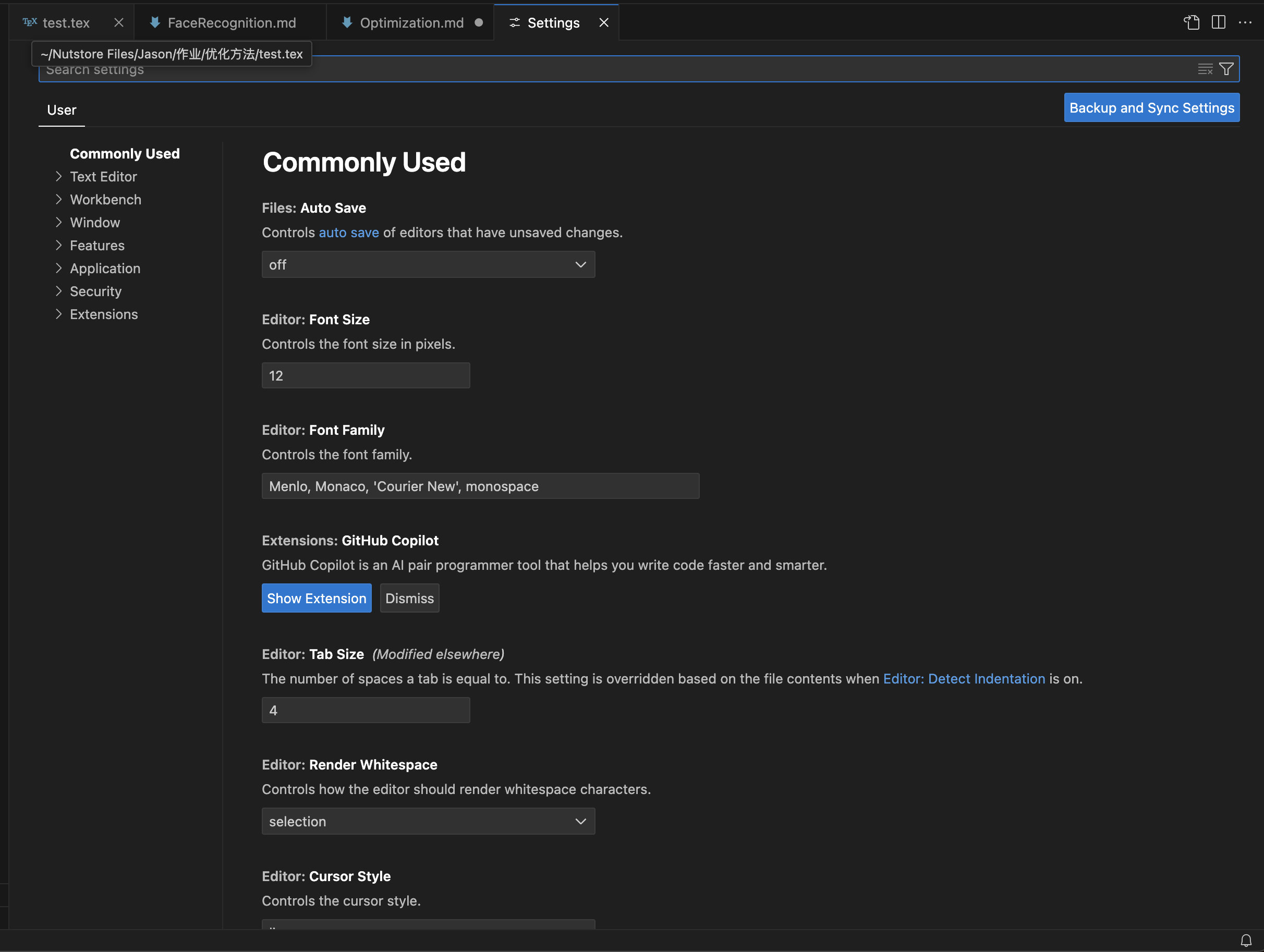This screenshot has height=952, width=1264.
Task: Click the filter settings funnel icon
Action: coord(1226,69)
